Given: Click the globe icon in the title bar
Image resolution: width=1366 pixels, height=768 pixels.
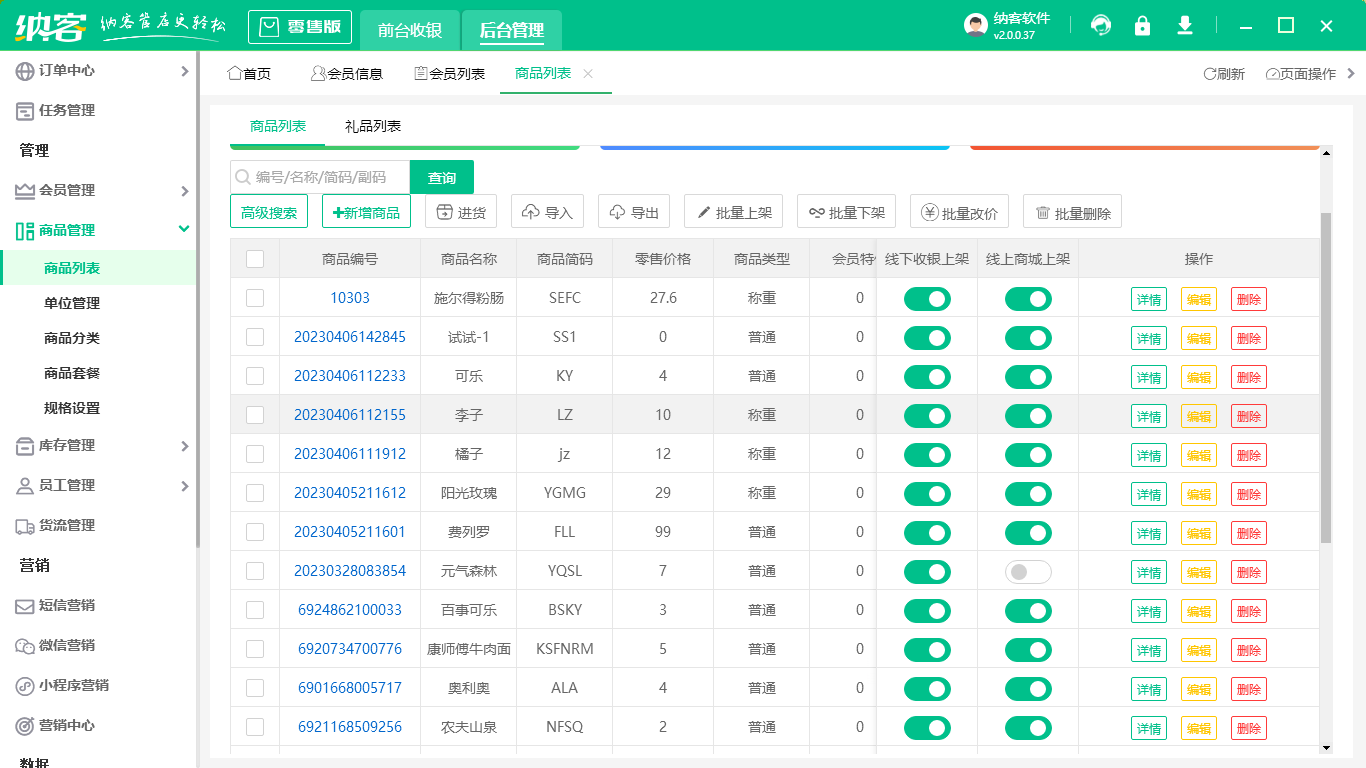Looking at the screenshot, I should coord(1100,26).
